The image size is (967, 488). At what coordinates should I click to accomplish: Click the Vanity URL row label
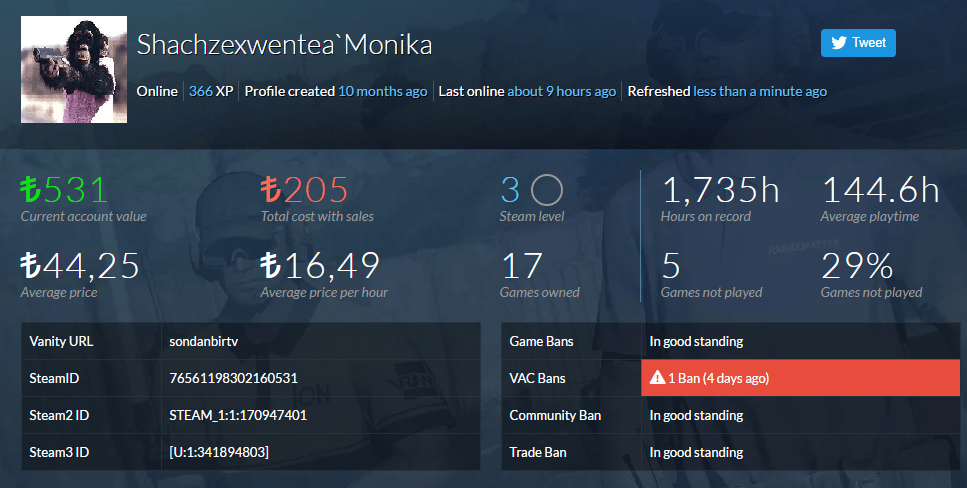[61, 341]
